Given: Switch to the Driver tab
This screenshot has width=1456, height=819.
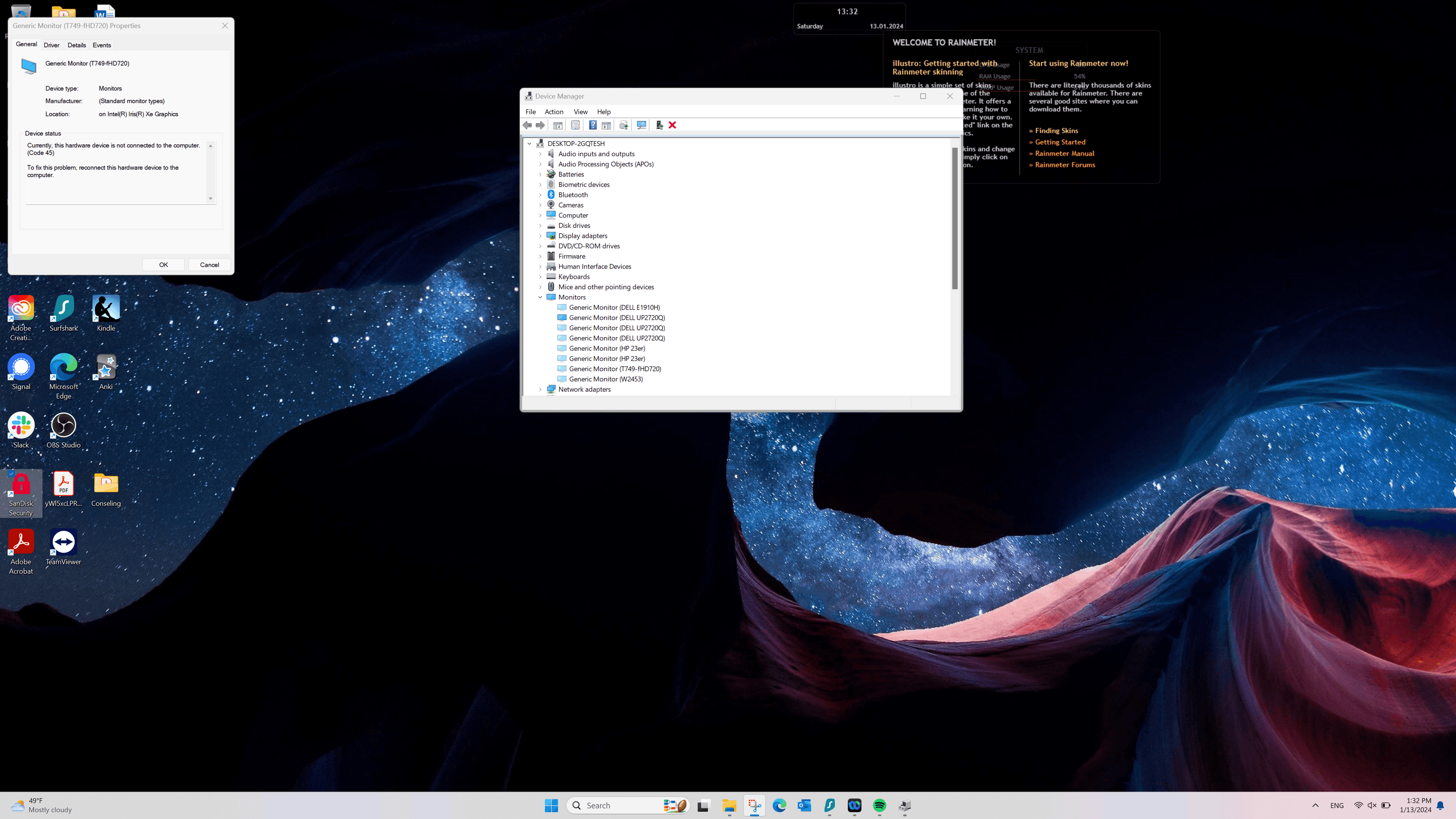Looking at the screenshot, I should pos(52,45).
